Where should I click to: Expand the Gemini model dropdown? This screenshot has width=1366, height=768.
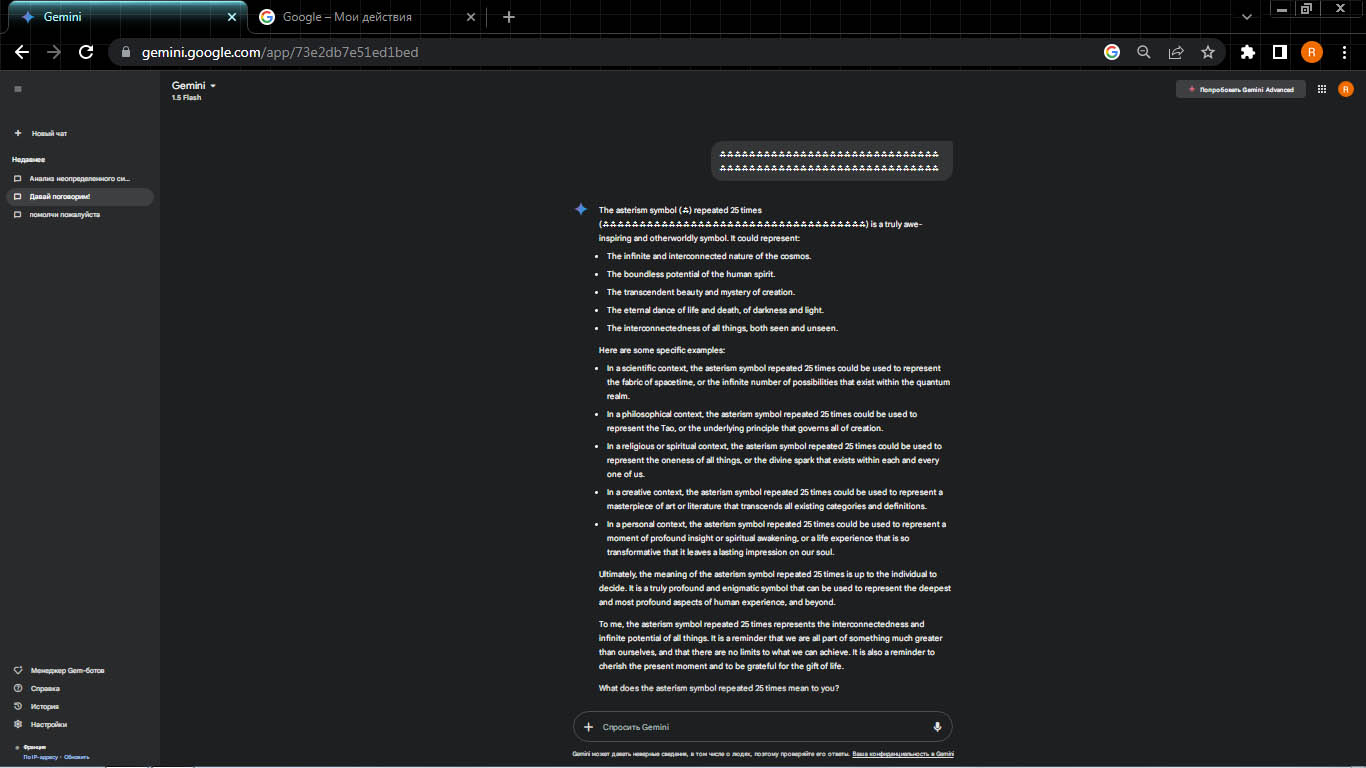(x=194, y=86)
